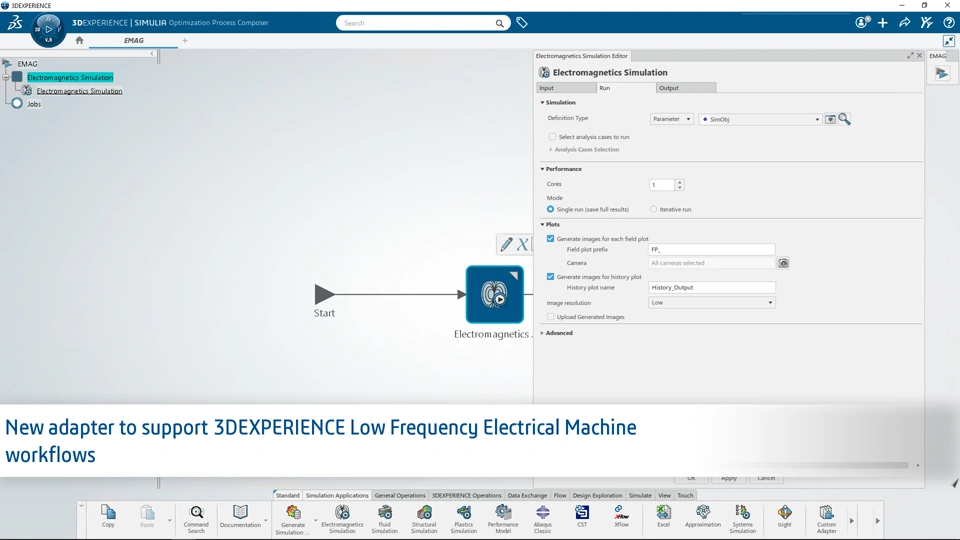Click the History plot name field
The image size is (960, 540).
(x=711, y=288)
